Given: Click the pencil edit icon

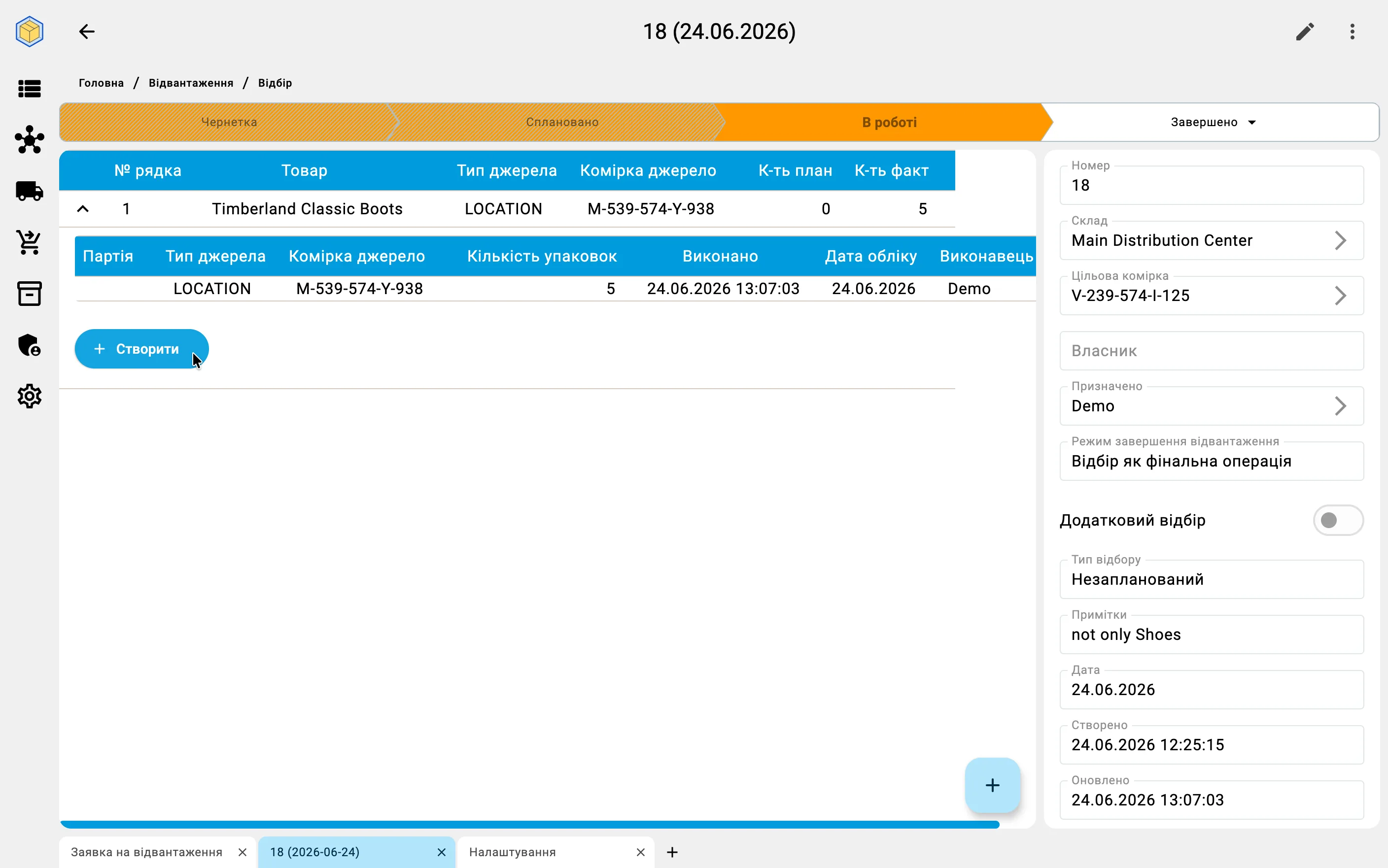Looking at the screenshot, I should click(x=1305, y=32).
